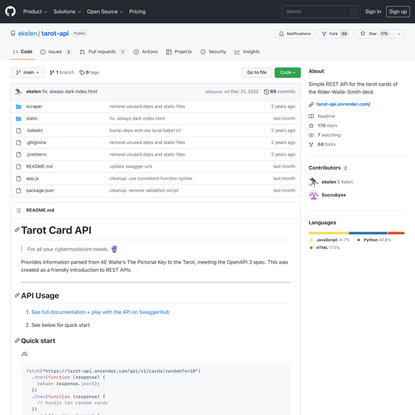Screen dimensions: 415x415
Task: Open the .prettierrc file
Action: pos(36,155)
